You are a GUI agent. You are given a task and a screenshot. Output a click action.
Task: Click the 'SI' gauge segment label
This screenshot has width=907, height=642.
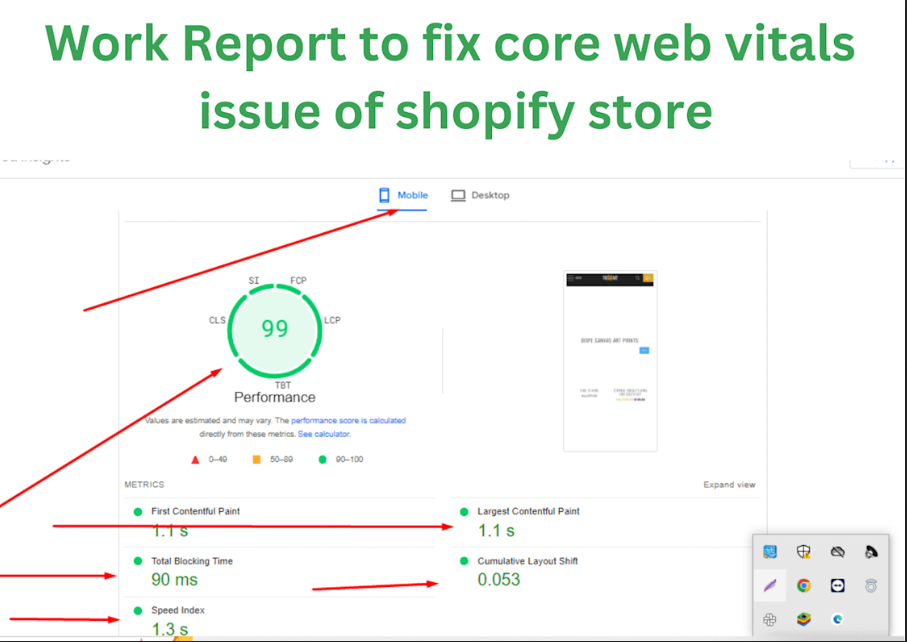click(254, 281)
